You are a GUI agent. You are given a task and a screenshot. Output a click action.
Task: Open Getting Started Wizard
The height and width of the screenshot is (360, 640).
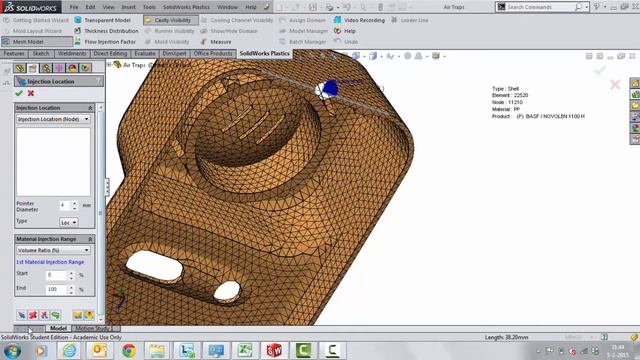point(36,20)
